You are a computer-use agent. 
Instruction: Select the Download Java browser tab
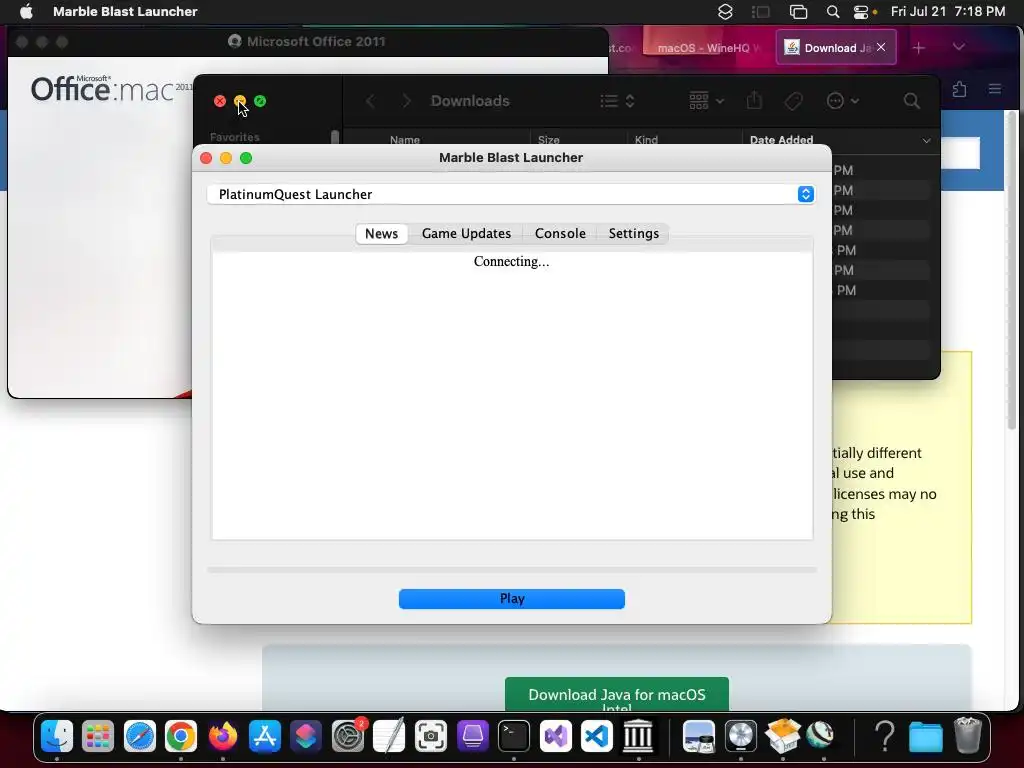(835, 48)
